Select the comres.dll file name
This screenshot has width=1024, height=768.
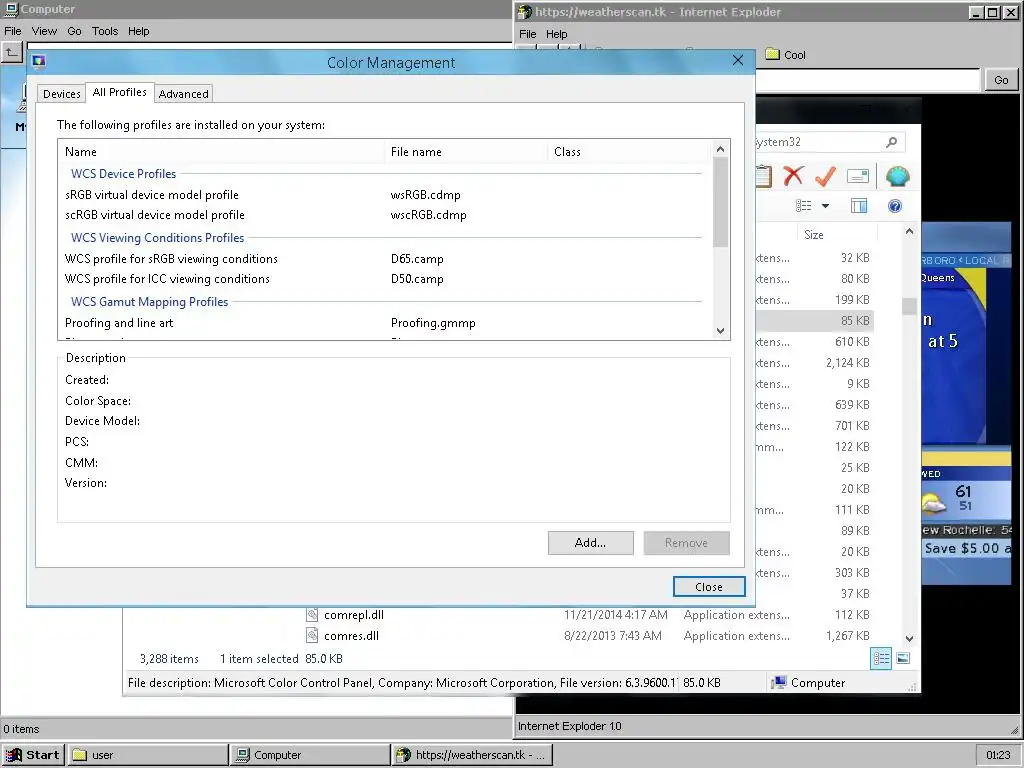351,635
